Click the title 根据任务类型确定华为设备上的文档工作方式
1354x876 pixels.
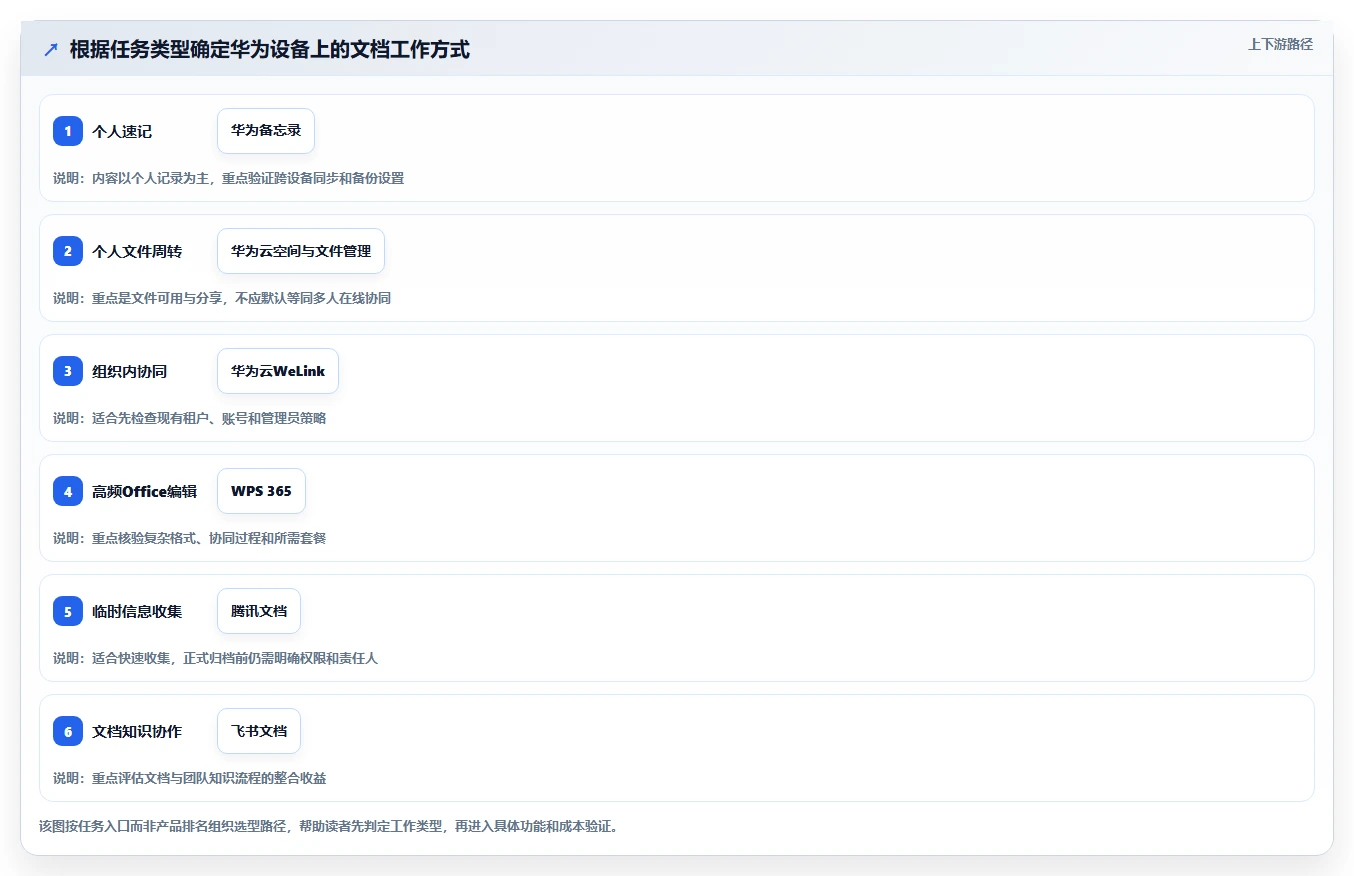coord(270,49)
